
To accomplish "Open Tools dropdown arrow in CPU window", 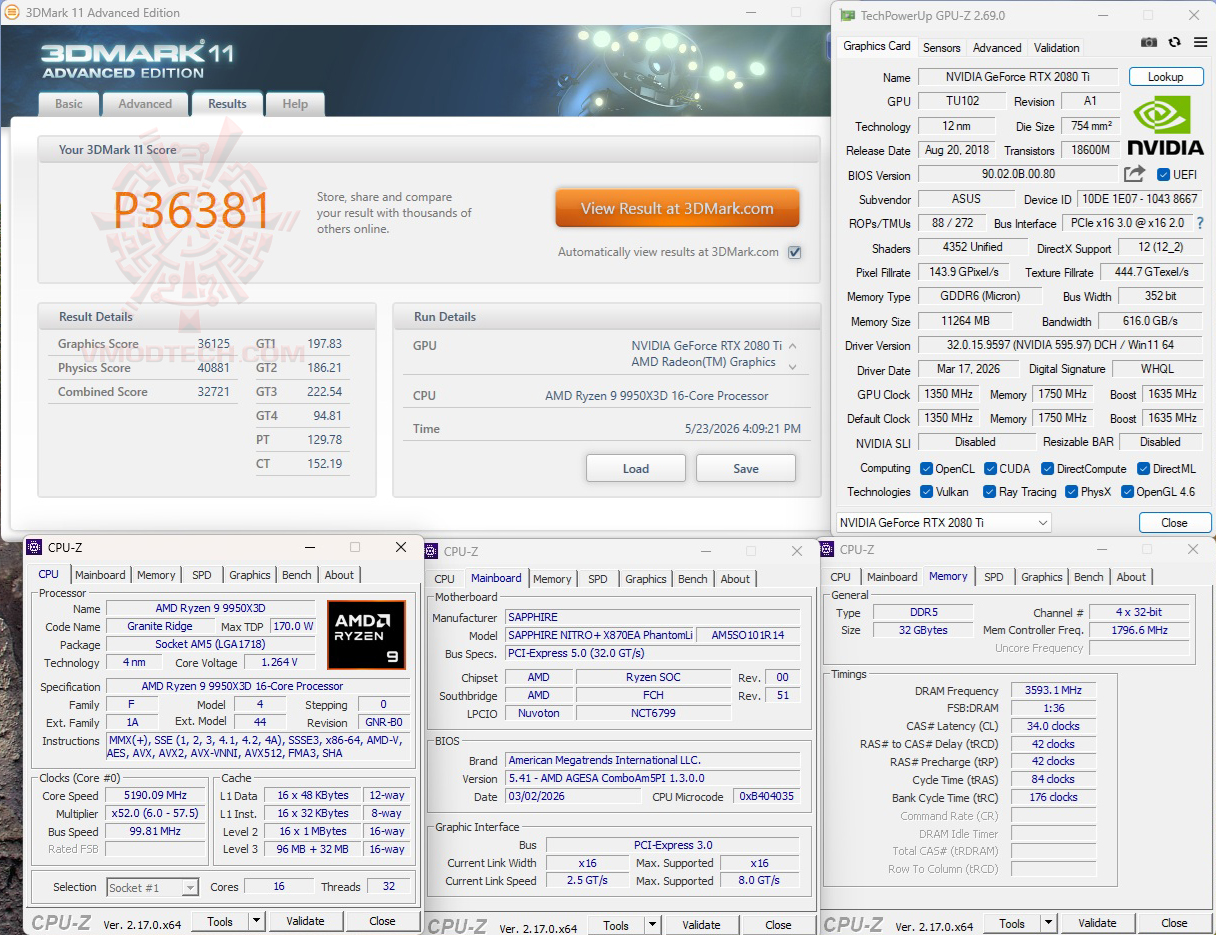I will [255, 921].
